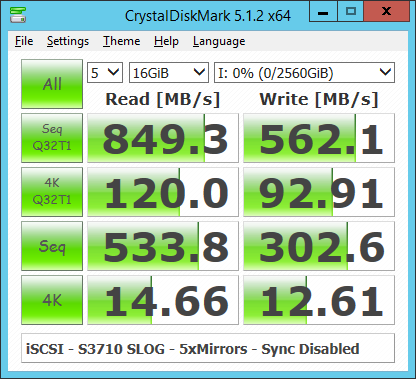Click the CrystalDiskMark app icon in title bar
Image resolution: width=416 pixels, height=379 pixels.
tap(18, 15)
